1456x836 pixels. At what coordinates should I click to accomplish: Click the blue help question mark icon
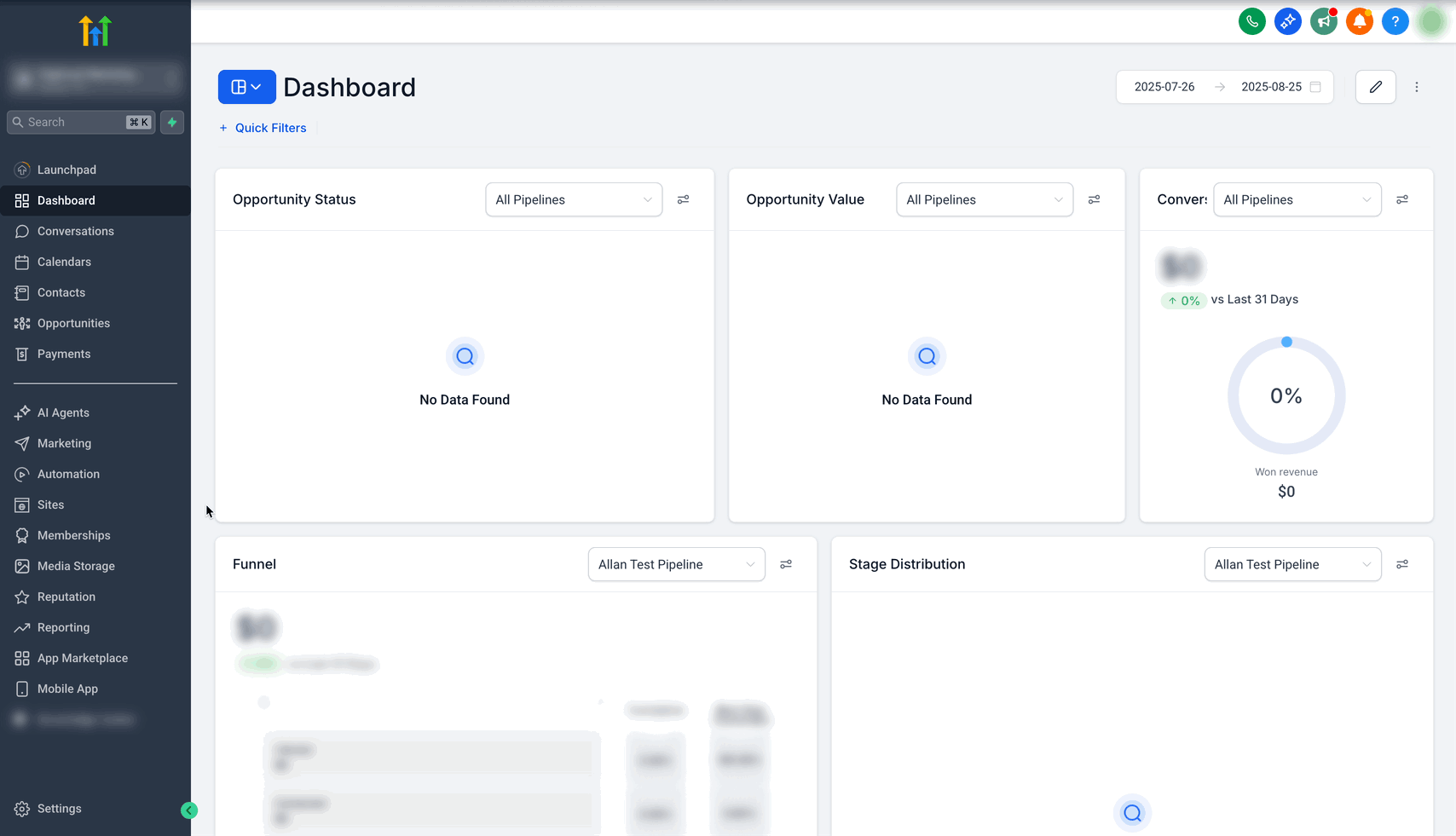[1395, 21]
